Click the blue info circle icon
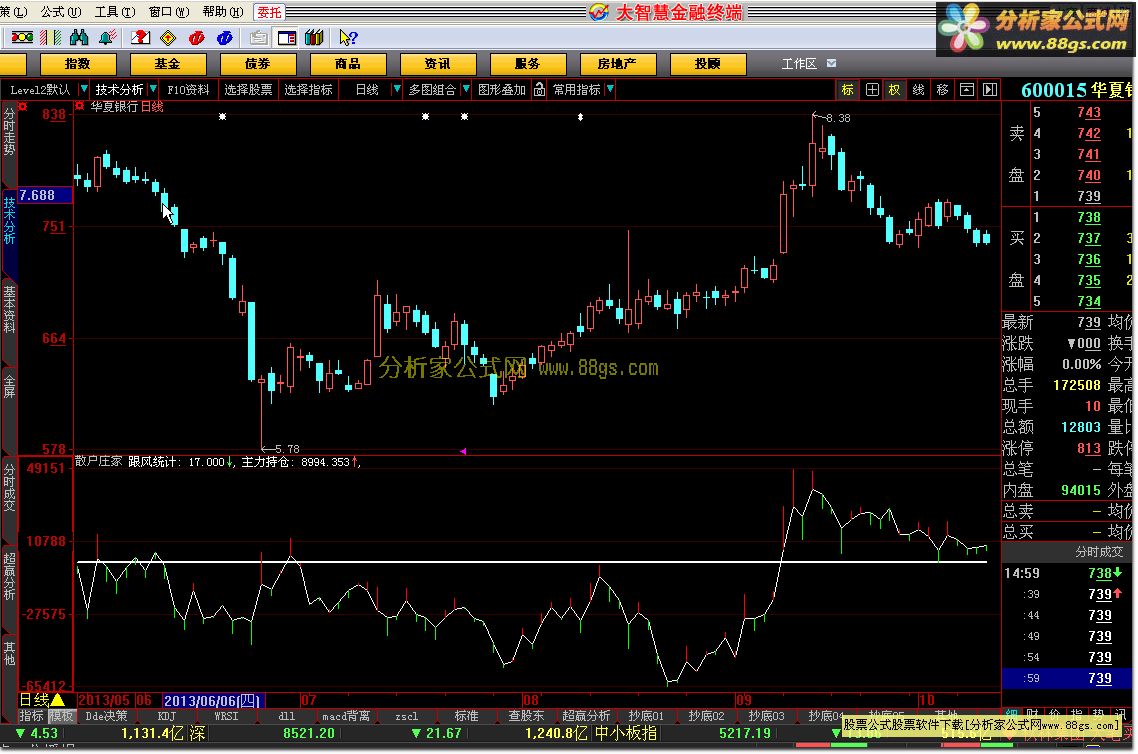 pyautogui.click(x=225, y=37)
